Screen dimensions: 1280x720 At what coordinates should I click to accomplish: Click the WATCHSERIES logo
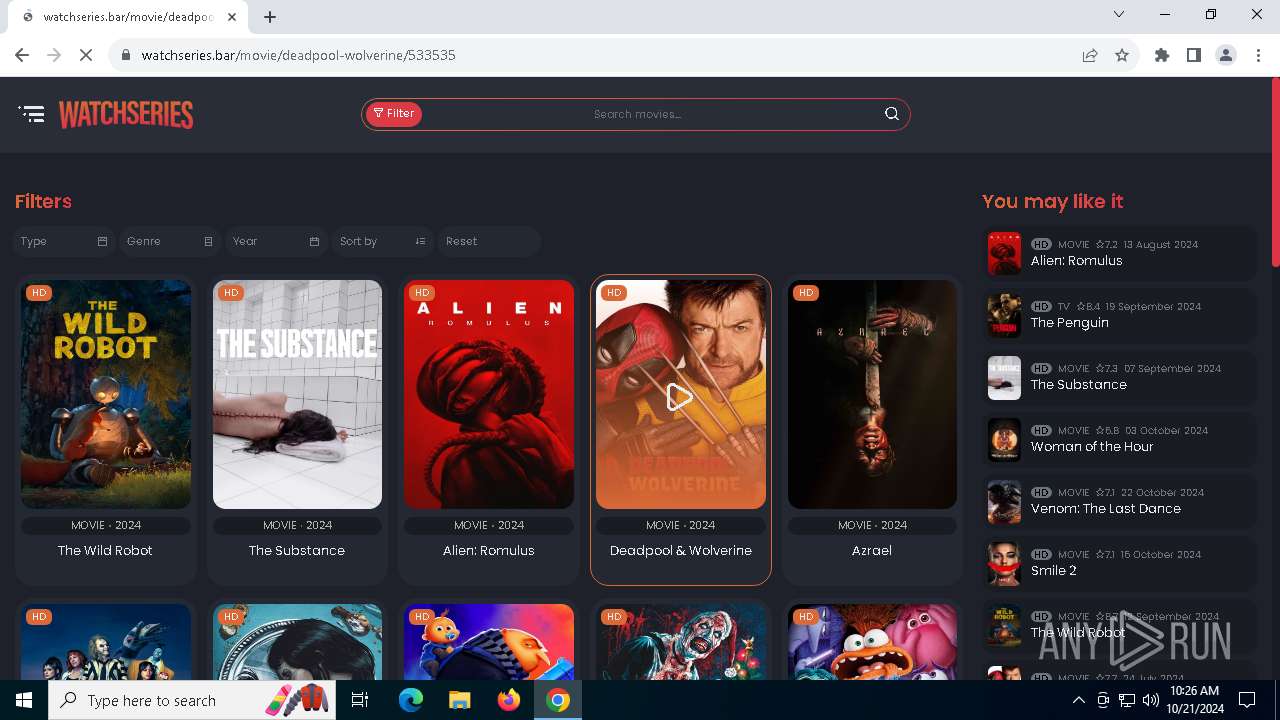[x=126, y=114]
